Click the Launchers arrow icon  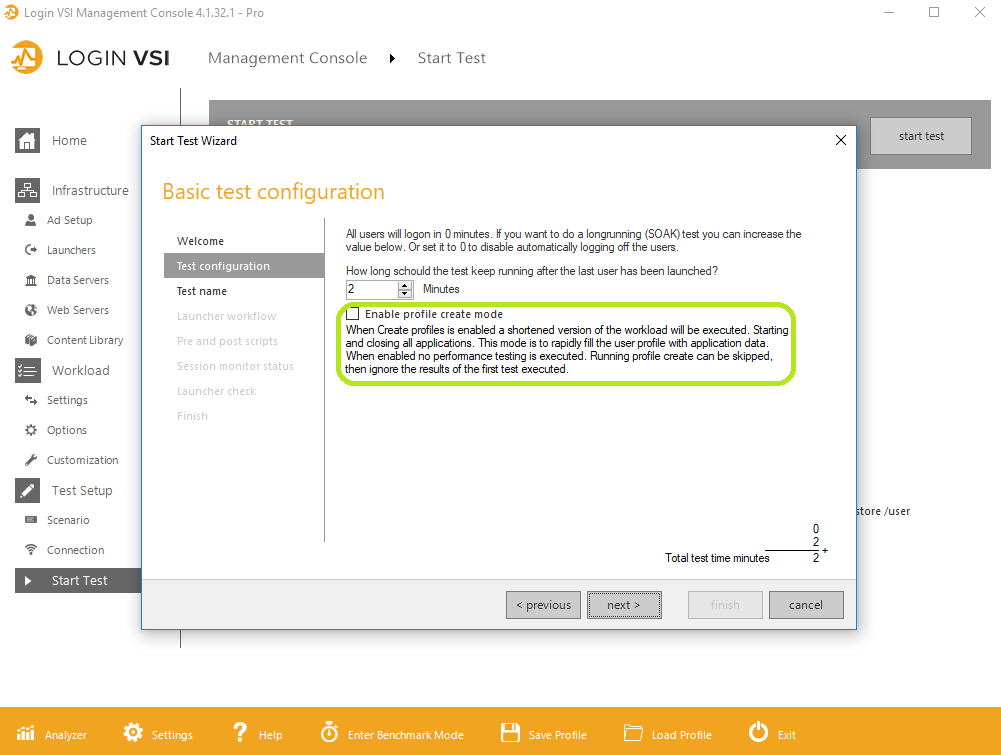pos(31,250)
